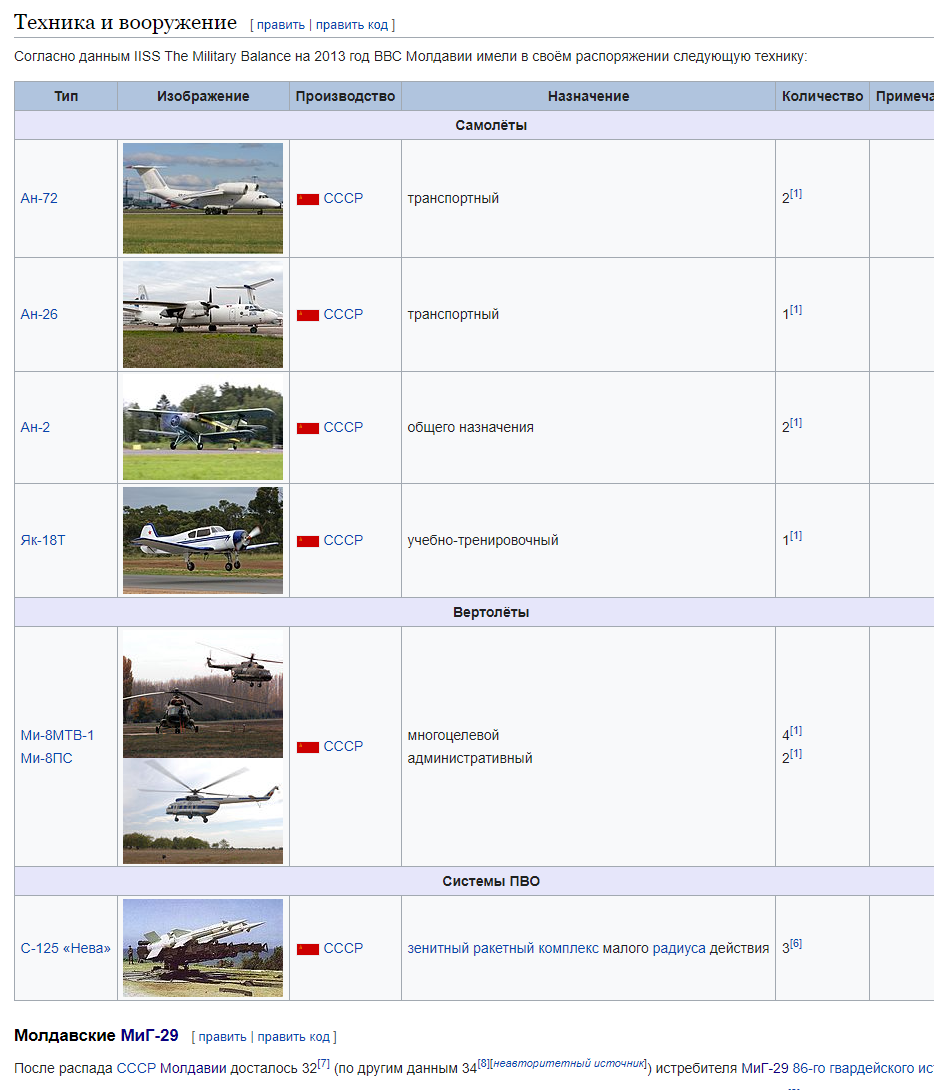Image resolution: width=934 pixels, height=1090 pixels.
Task: Click the Як-18Т trainer photo thumbnail
Action: click(x=203, y=540)
